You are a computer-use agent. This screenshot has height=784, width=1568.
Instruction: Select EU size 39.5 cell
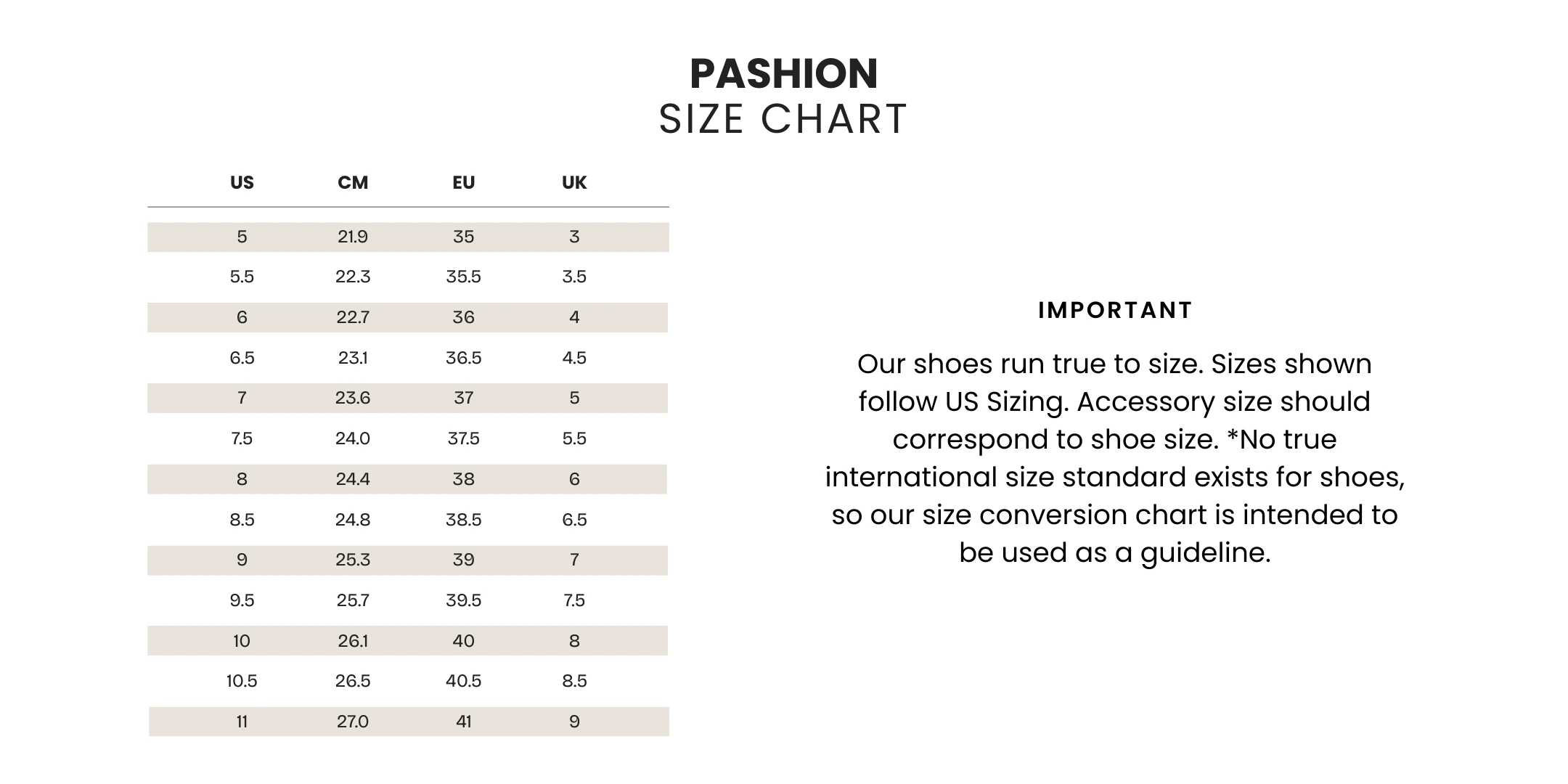pyautogui.click(x=463, y=600)
